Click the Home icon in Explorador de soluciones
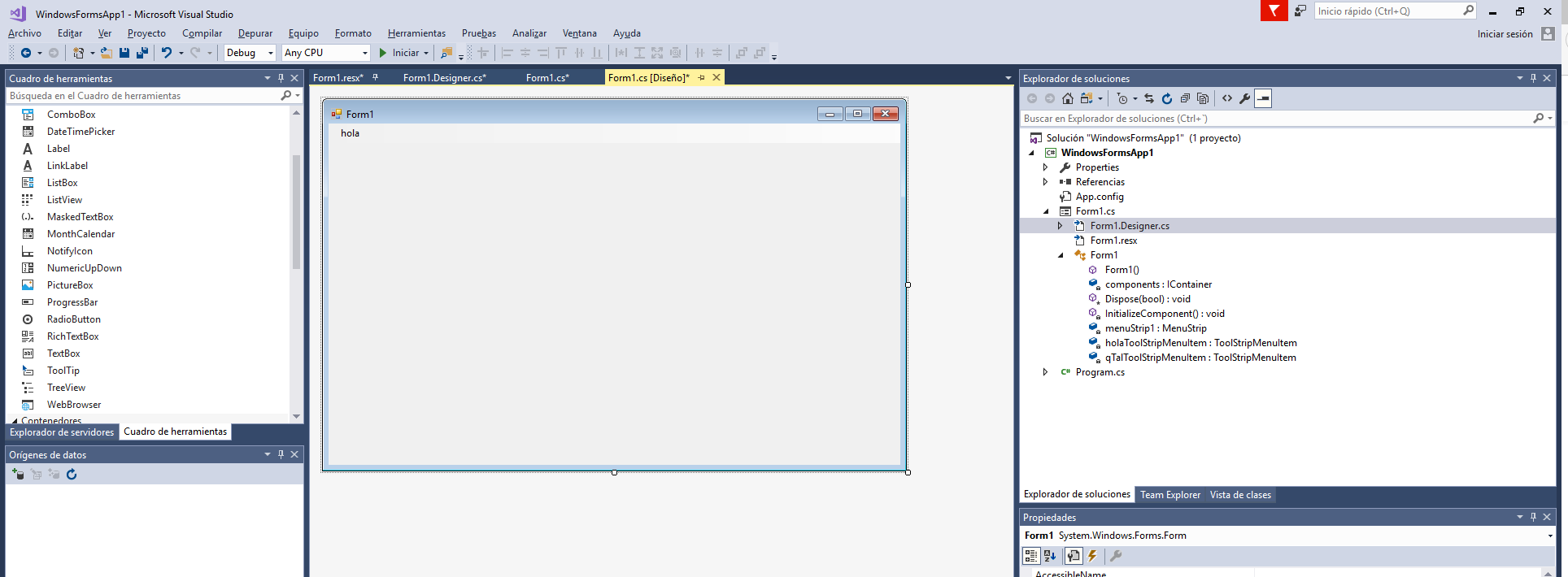 tap(1068, 98)
